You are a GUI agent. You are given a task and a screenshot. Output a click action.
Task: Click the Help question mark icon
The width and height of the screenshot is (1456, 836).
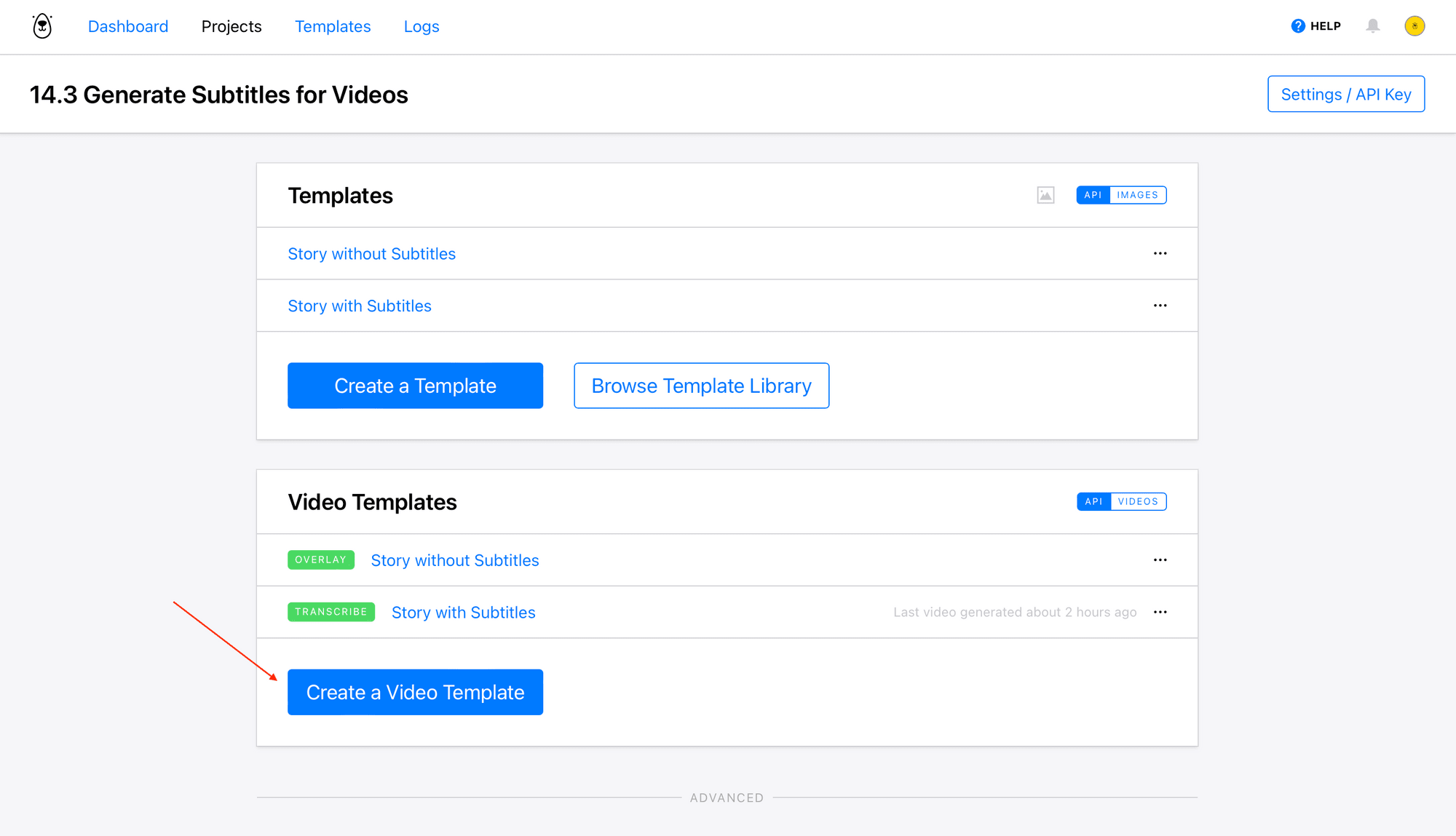1297,26
